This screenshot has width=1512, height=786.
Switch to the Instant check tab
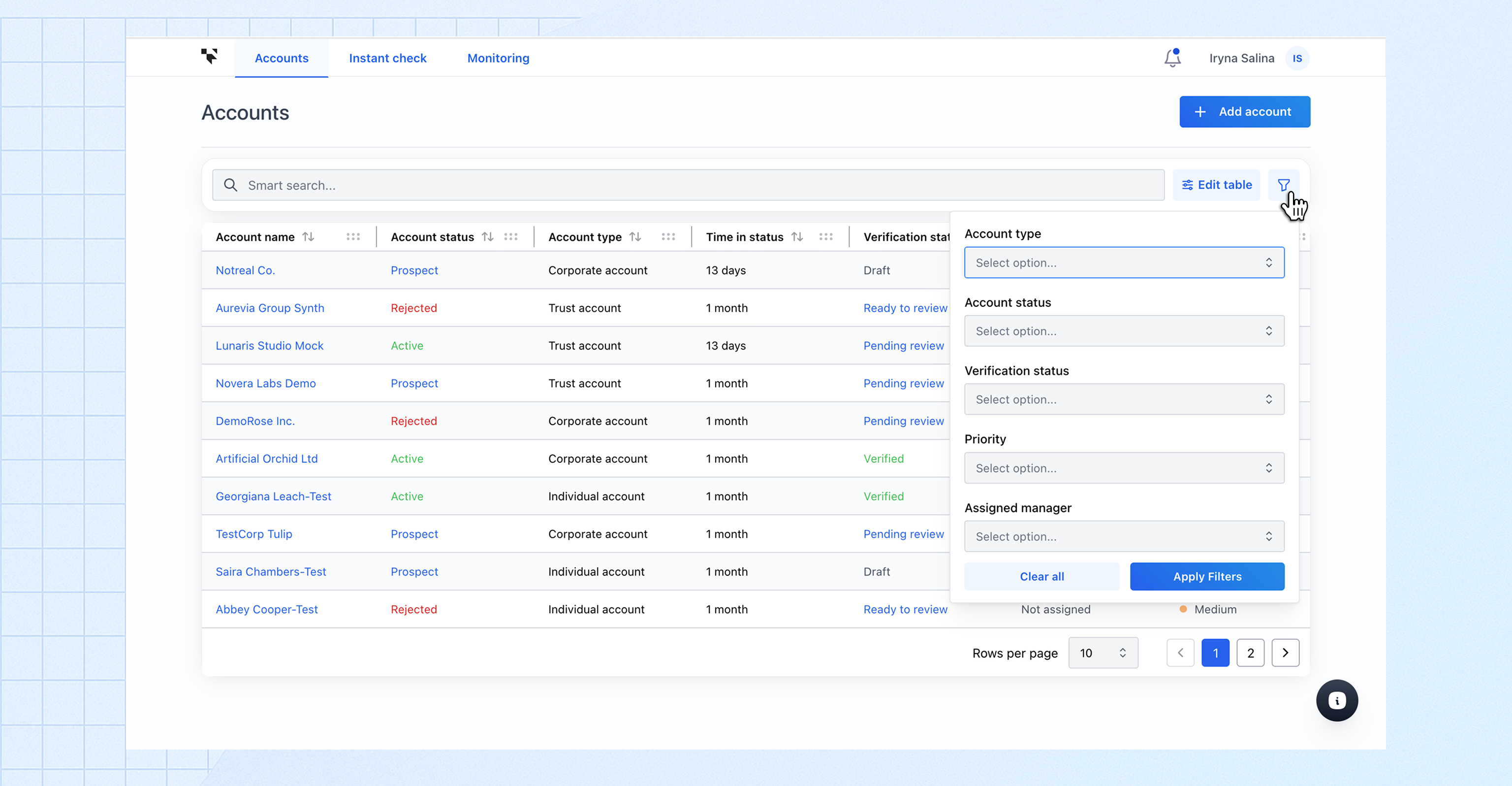pos(387,58)
